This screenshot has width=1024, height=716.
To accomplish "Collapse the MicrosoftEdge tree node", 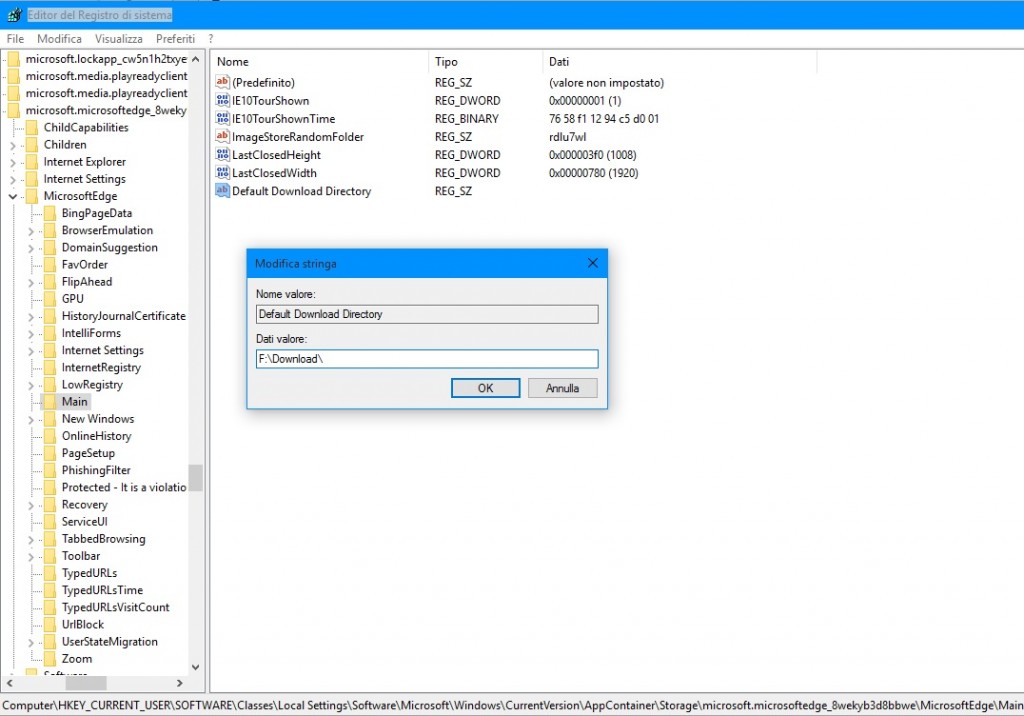I will (12, 196).
